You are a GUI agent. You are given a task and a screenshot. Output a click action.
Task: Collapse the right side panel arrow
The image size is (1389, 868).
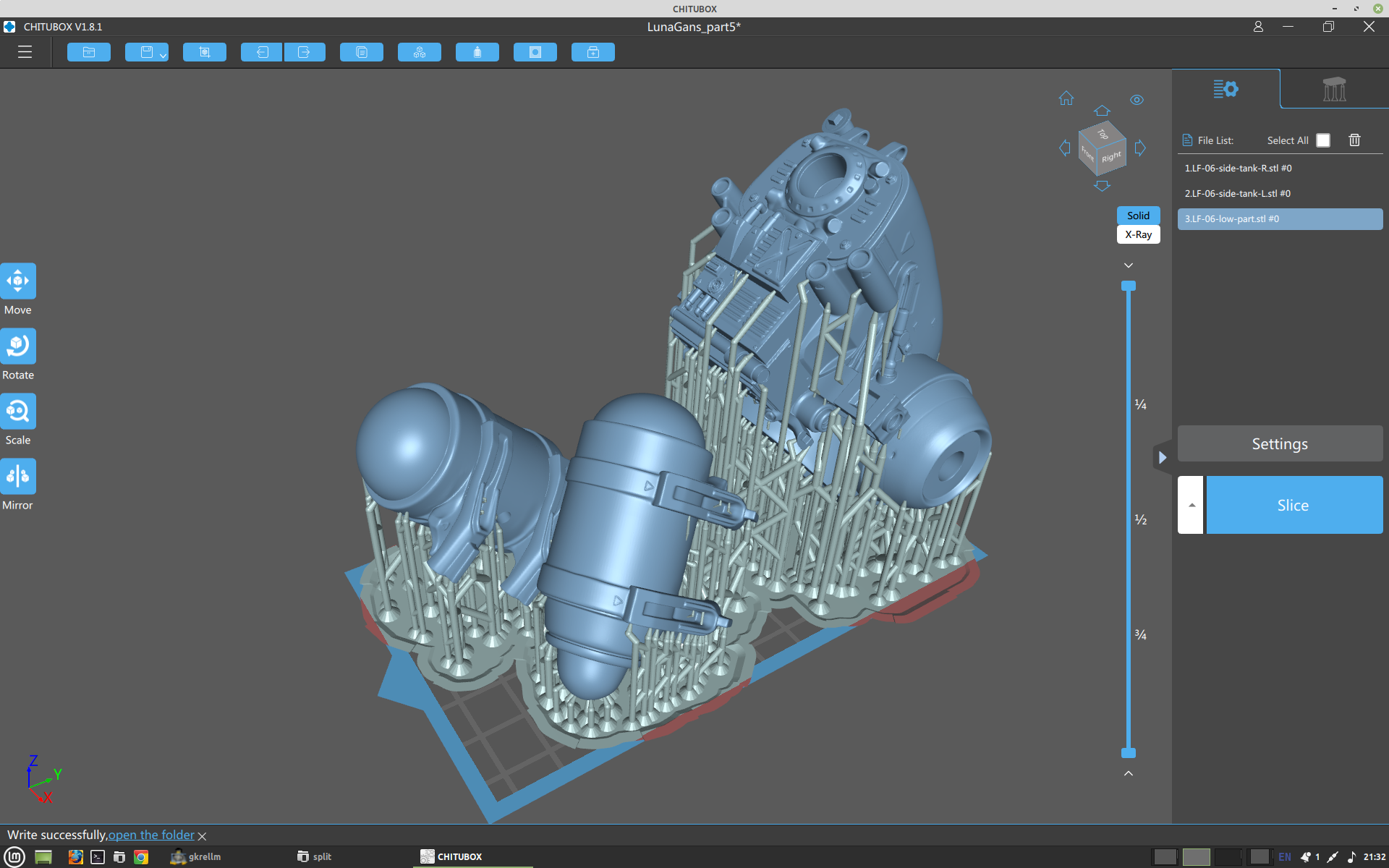coord(1162,457)
